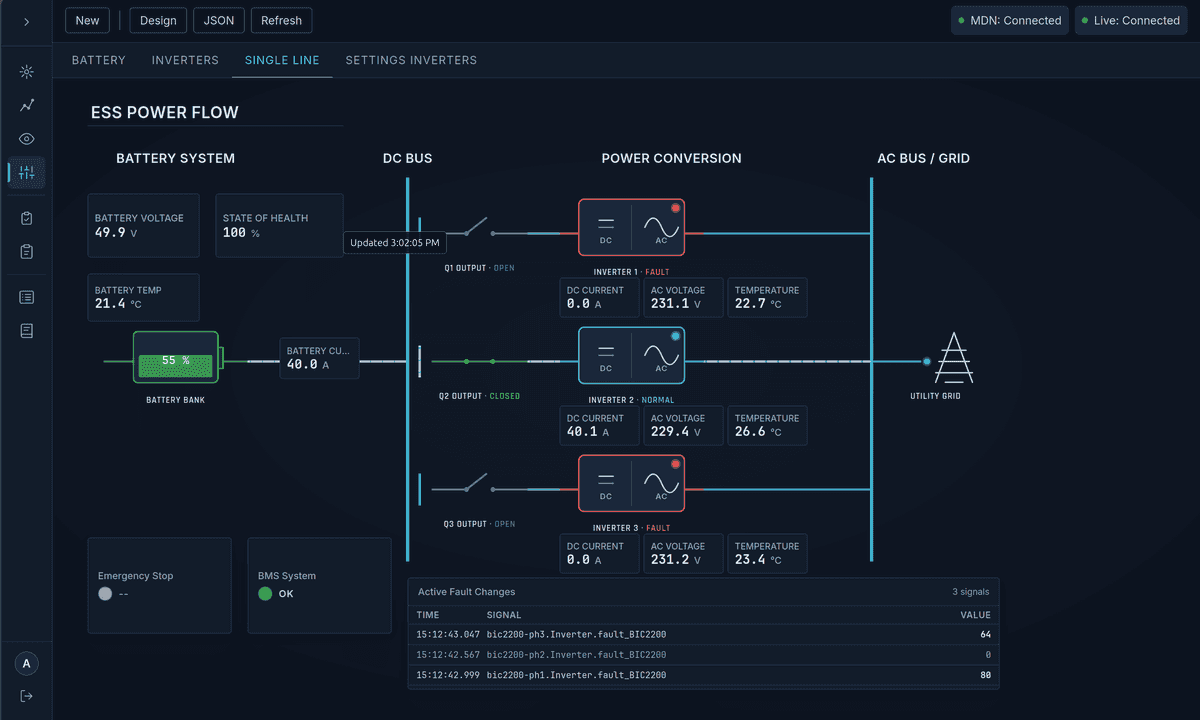The width and height of the screenshot is (1200, 720).
Task: Open the eye view icon in sidebar
Action: point(27,139)
